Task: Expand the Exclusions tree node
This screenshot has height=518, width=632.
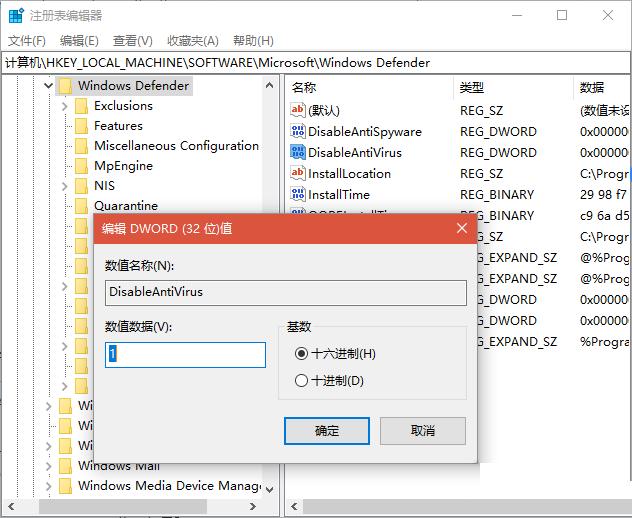Action: pyautogui.click(x=64, y=106)
